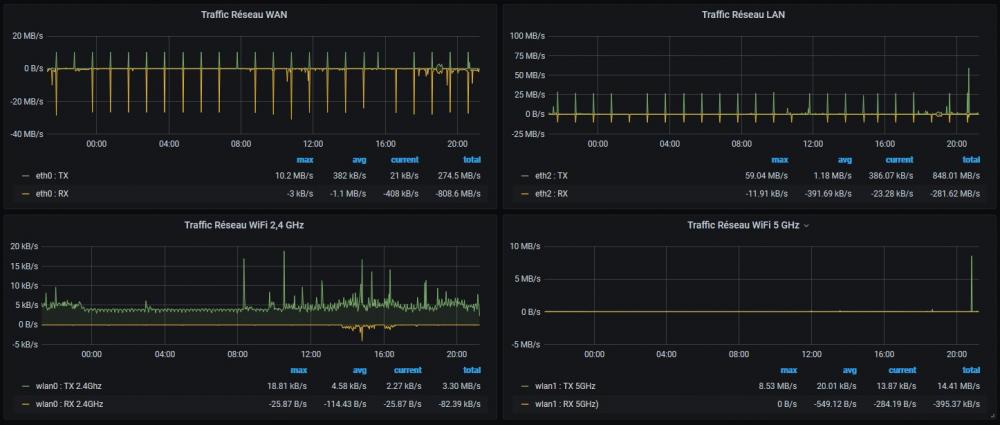Viewport: 1000px width, 425px height.
Task: Click the wlan1 : RX 5GHz) legend entry
Action: click(566, 404)
